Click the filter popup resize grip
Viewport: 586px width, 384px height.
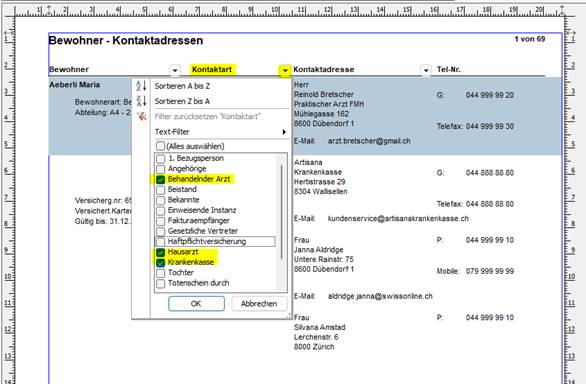pyautogui.click(x=289, y=316)
